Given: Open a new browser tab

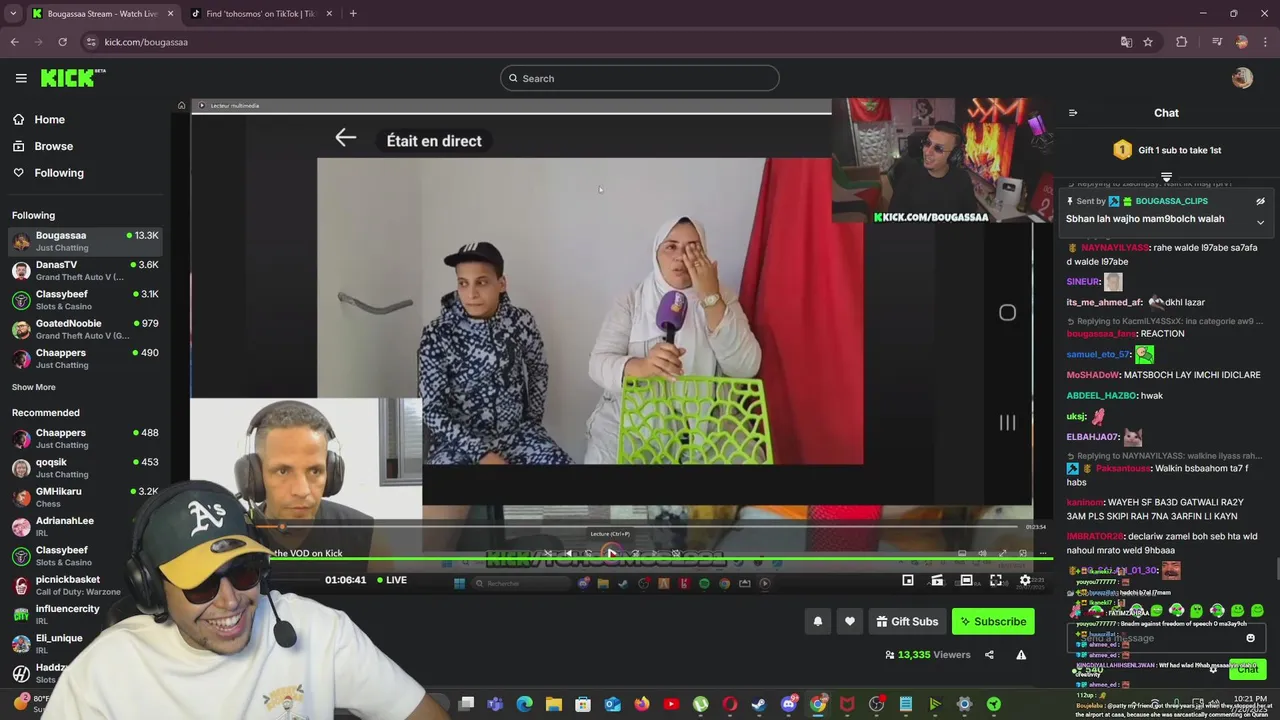Looking at the screenshot, I should coord(353,14).
